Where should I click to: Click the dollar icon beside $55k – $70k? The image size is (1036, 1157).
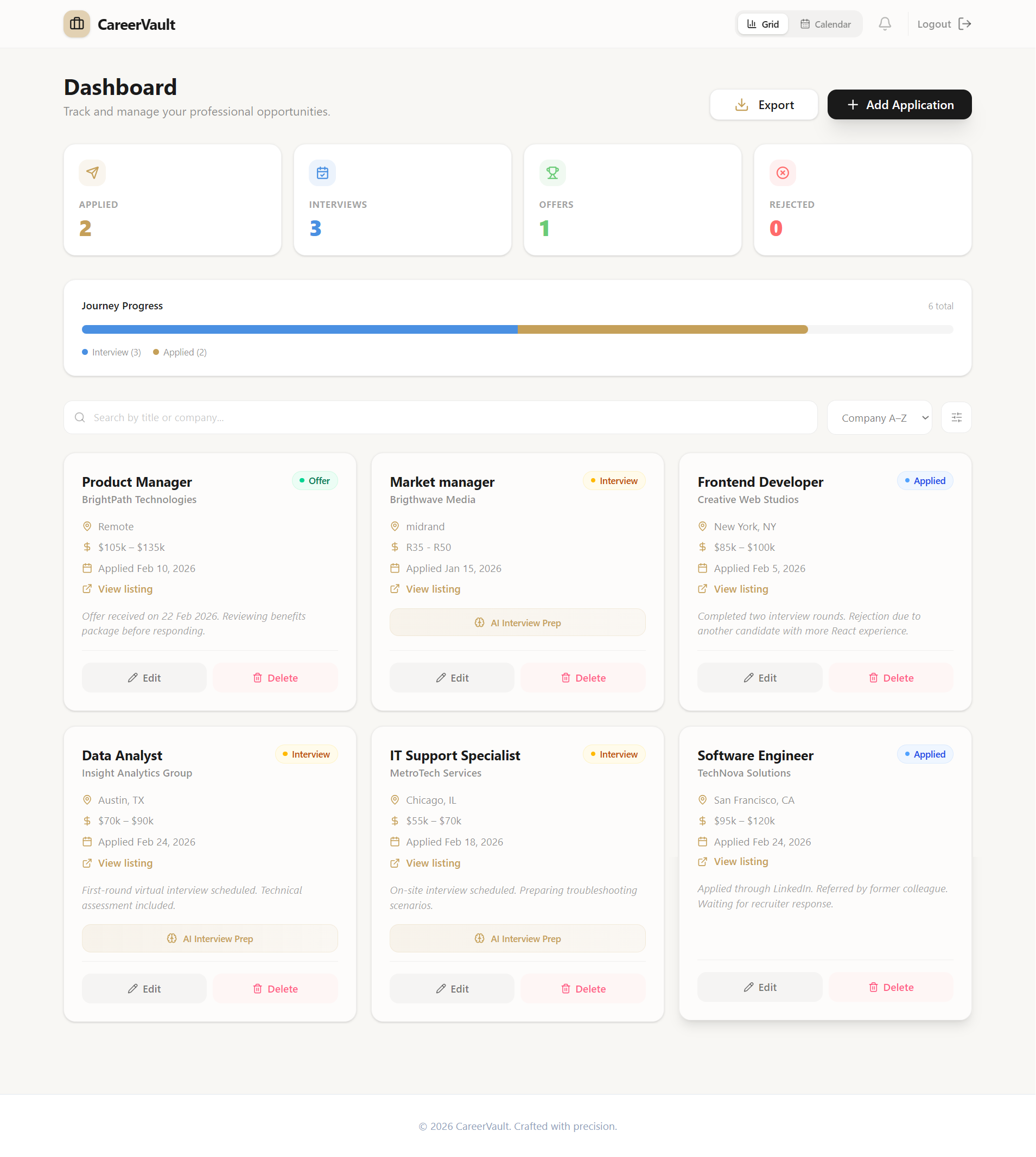(x=395, y=821)
